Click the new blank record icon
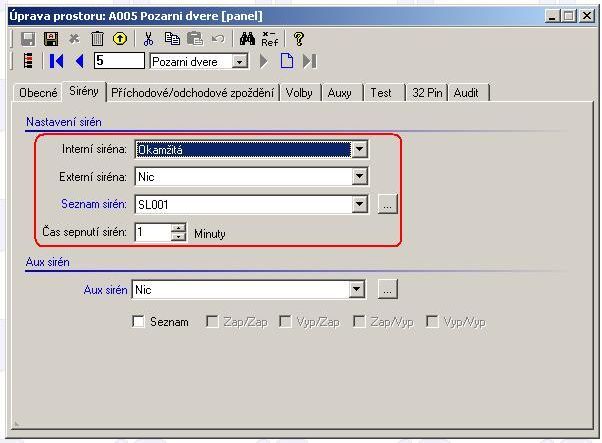Image resolution: width=602 pixels, height=443 pixels. (x=287, y=61)
